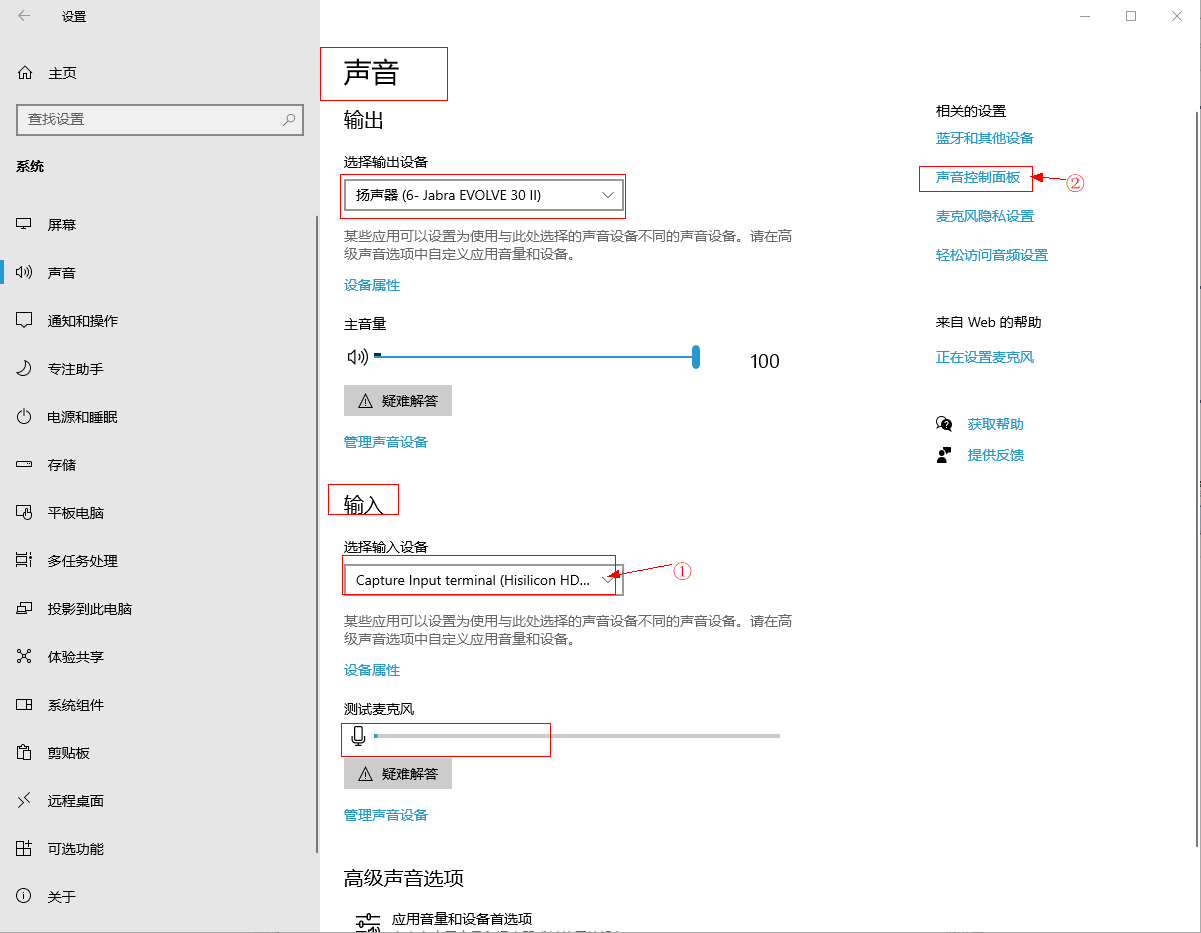Click the 提供反馈 person icon
This screenshot has height=933, width=1201.
(944, 455)
